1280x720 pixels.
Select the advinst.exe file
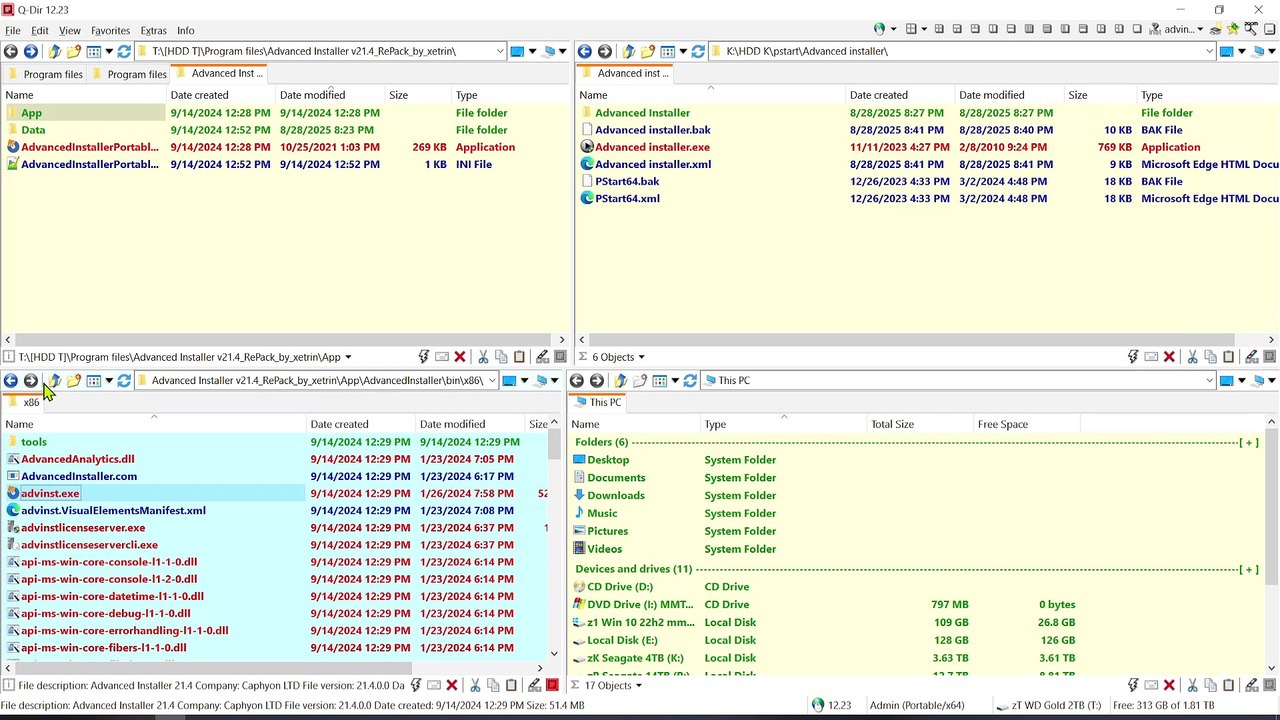(x=50, y=493)
